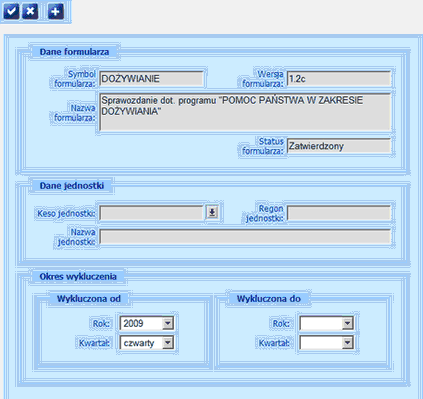Open the Keso jednostki lookup arrow button
This screenshot has height=399, width=423.
point(212,212)
